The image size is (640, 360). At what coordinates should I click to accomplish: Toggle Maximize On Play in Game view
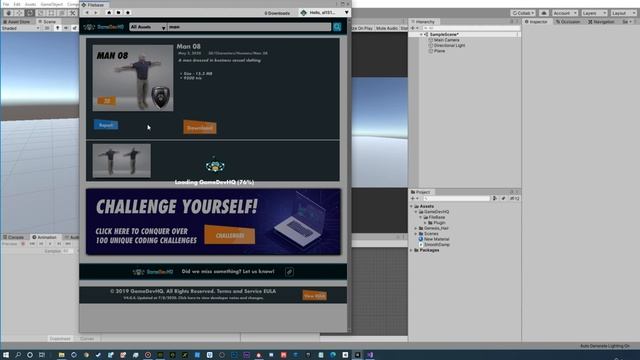coord(362,28)
